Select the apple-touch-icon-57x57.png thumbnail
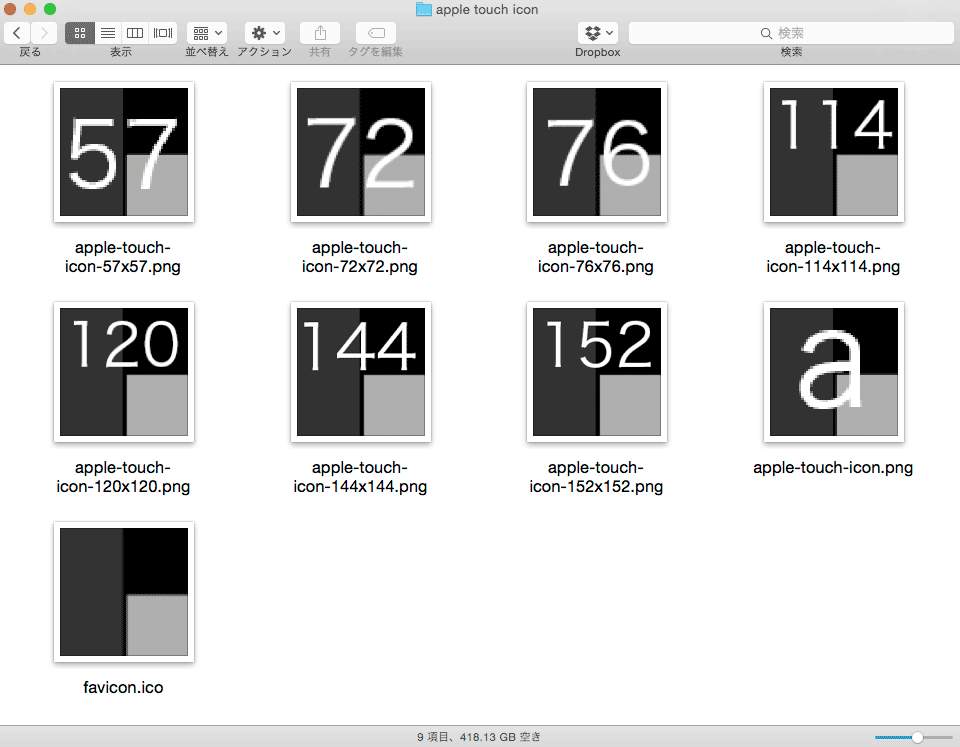Screen dimensions: 960x747 point(124,152)
